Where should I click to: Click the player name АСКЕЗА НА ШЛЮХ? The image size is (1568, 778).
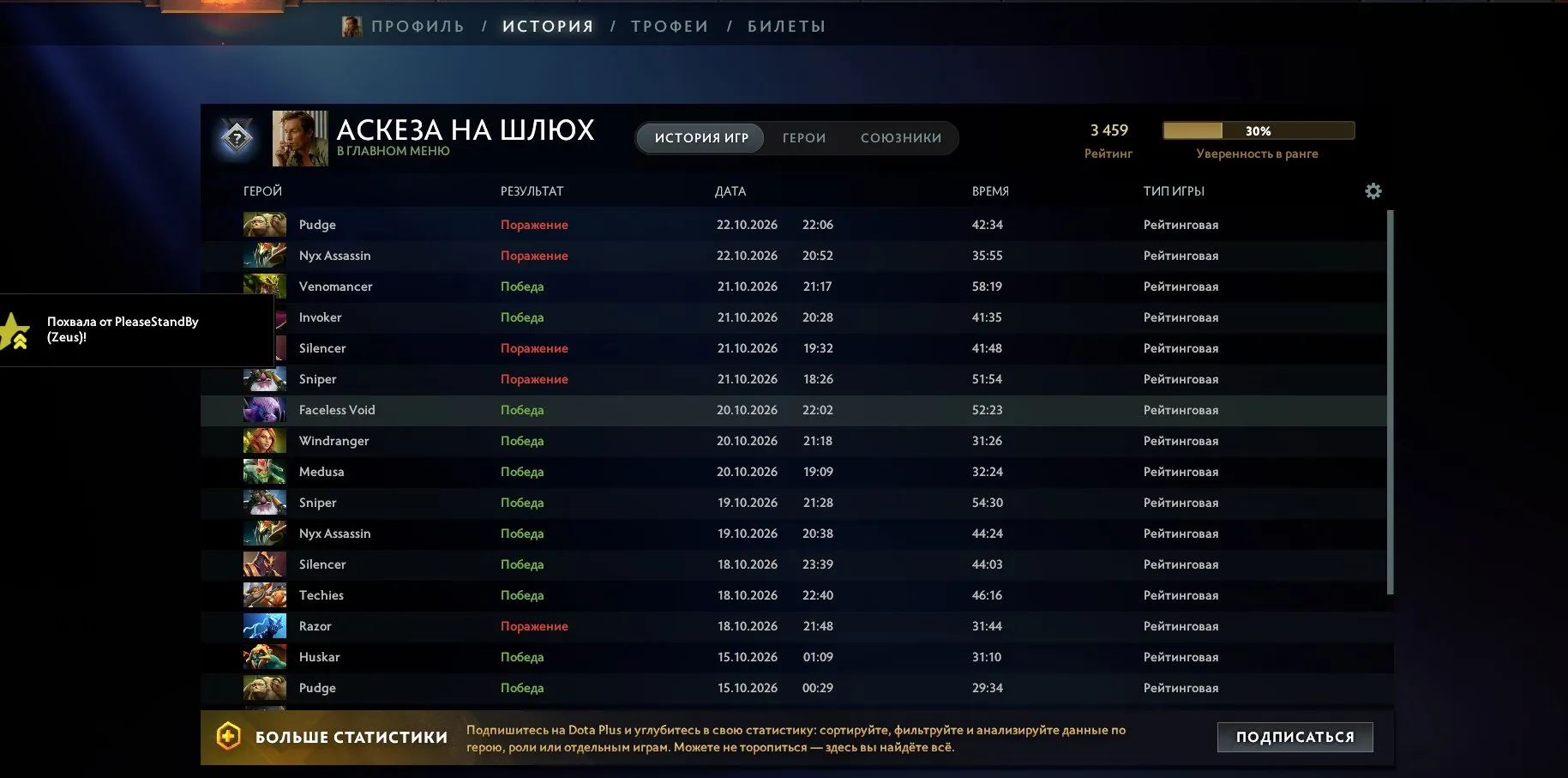[465, 130]
